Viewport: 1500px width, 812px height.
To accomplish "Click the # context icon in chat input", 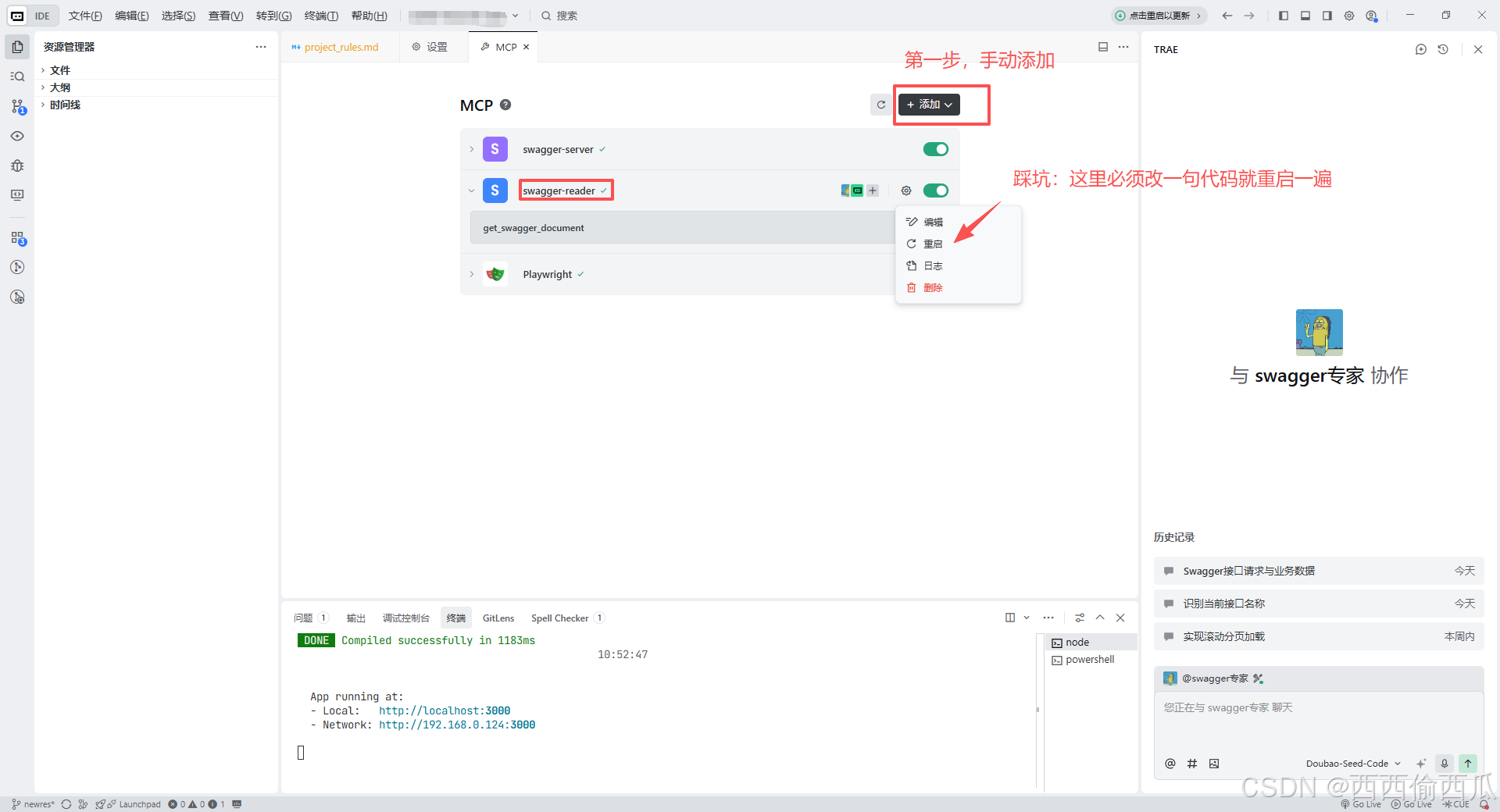I will tap(1192, 764).
